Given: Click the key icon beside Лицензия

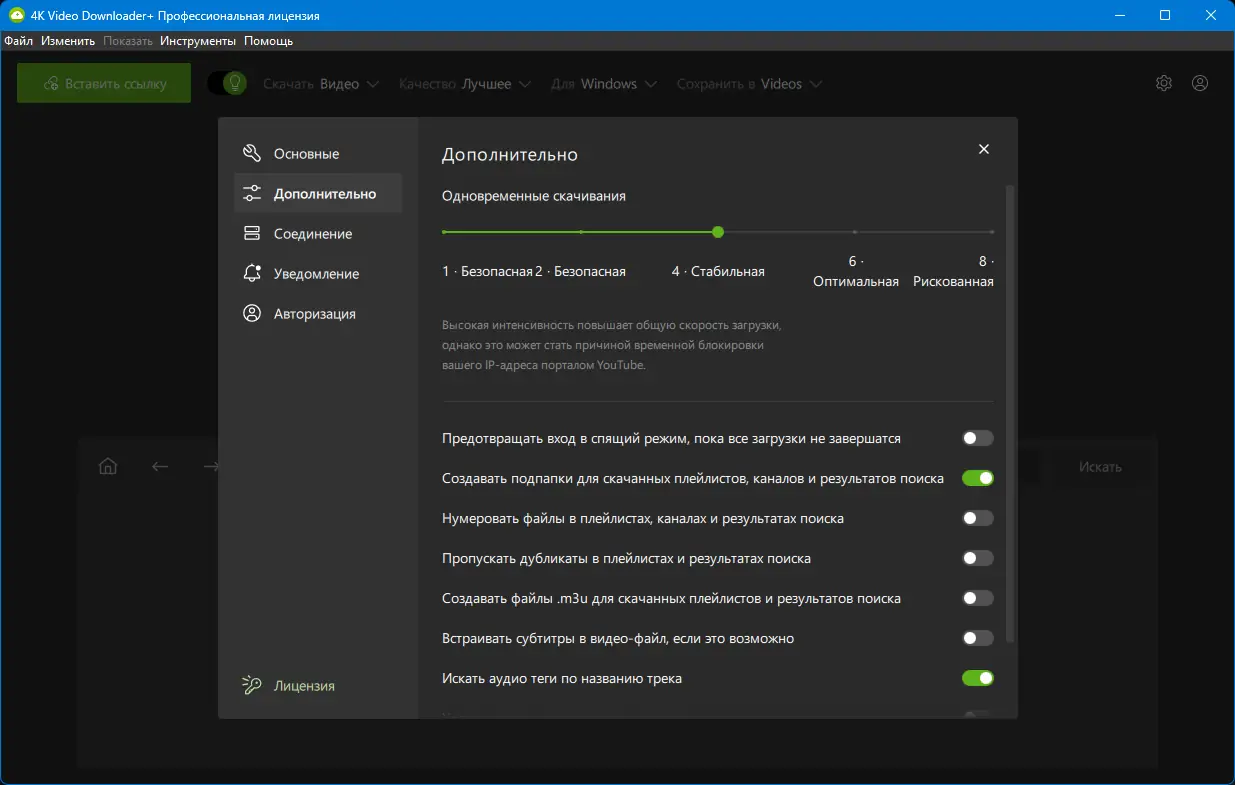Looking at the screenshot, I should [252, 686].
